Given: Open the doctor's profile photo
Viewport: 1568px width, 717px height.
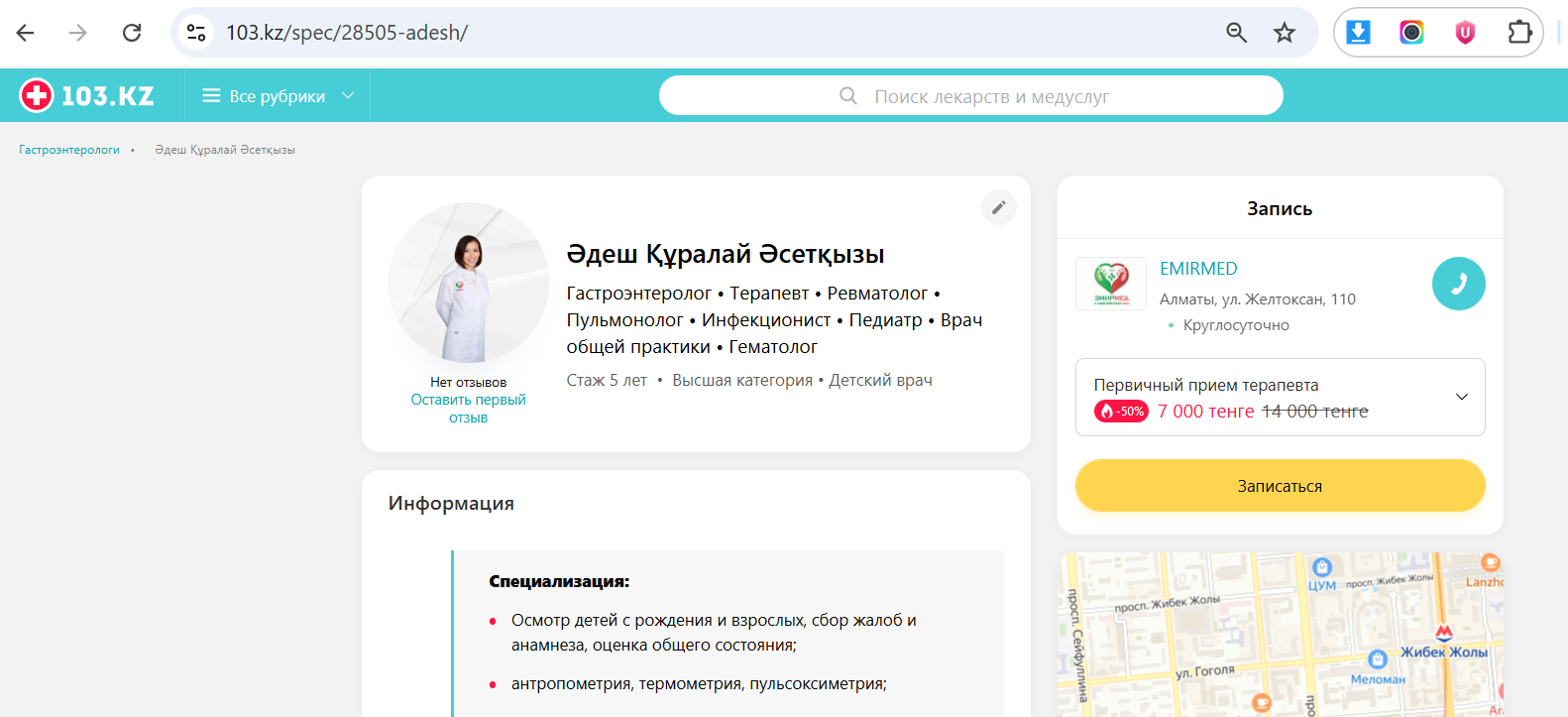Looking at the screenshot, I should (x=469, y=283).
